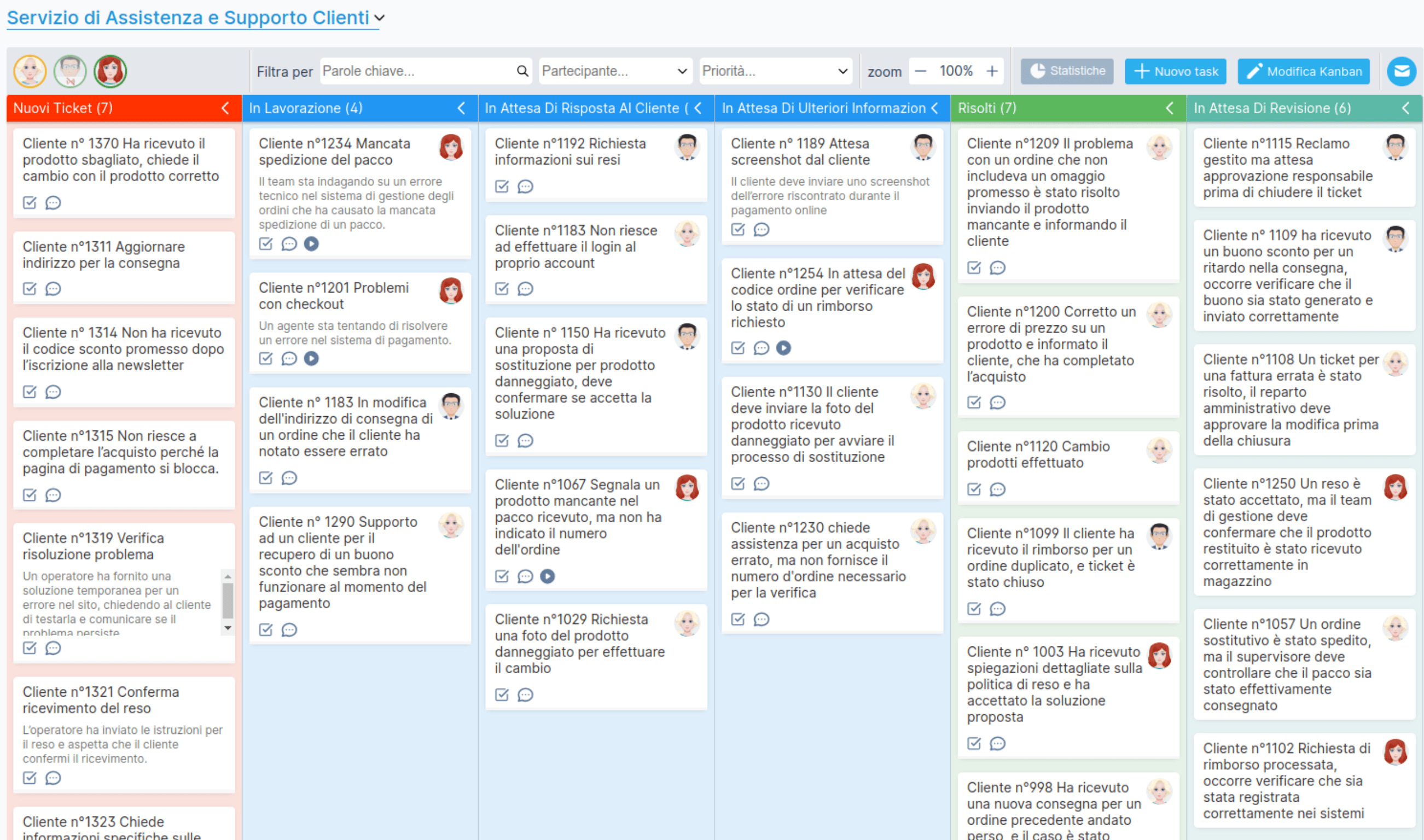Collapse In Attesa Di Risposta Al Cliente column
Viewport: 1424px width, 840px height.
point(698,108)
